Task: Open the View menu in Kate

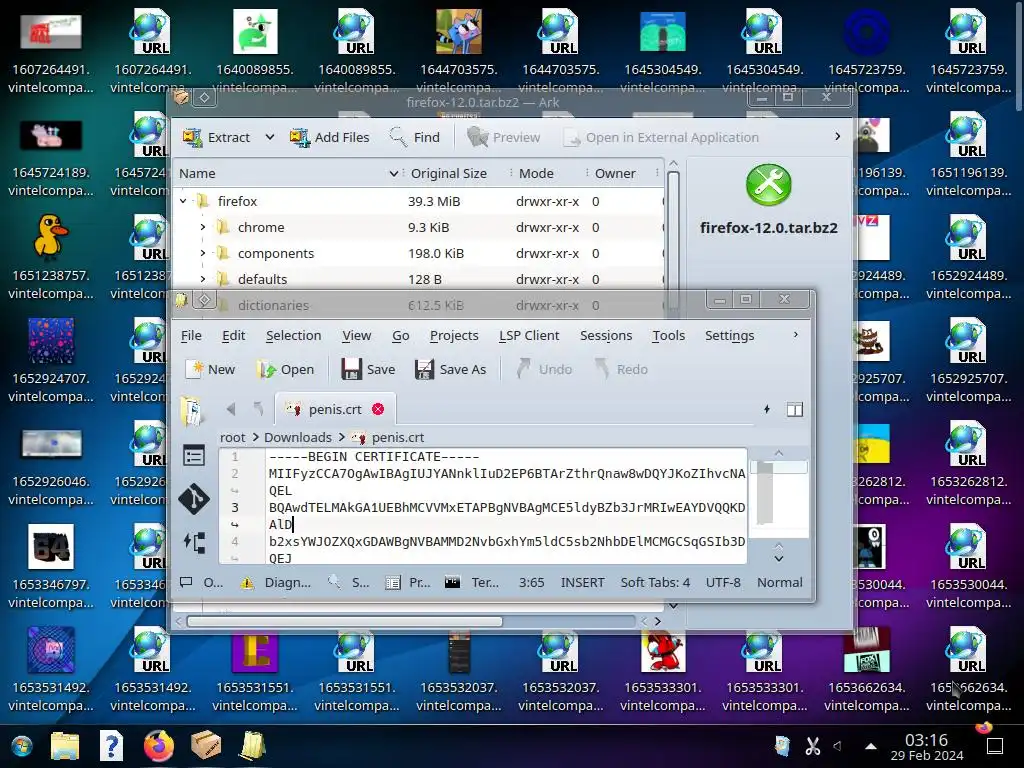Action: coord(357,336)
